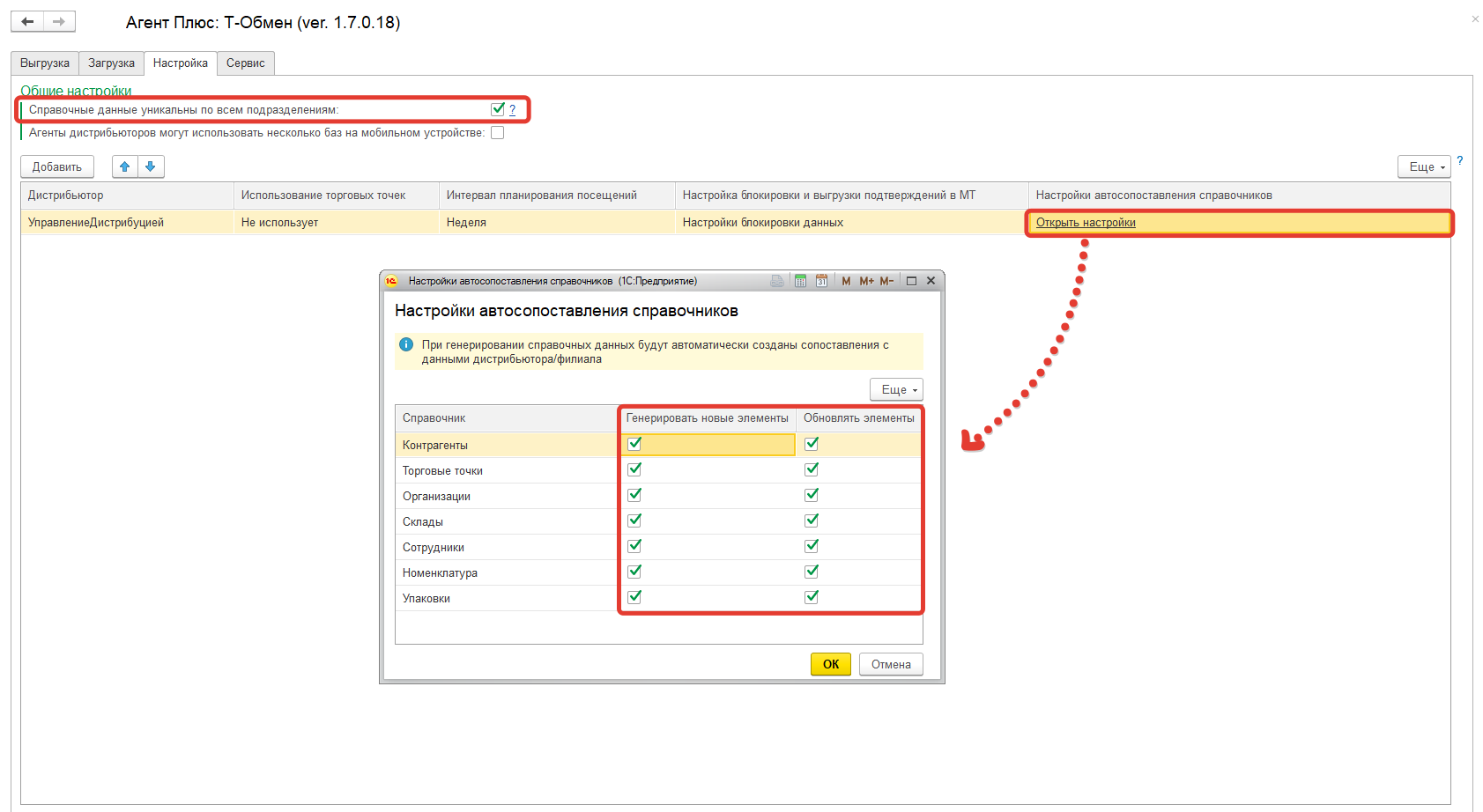This screenshot has width=1483, height=812.
Task: Click 'Генерировать новые элементы' column header
Action: [x=708, y=418]
